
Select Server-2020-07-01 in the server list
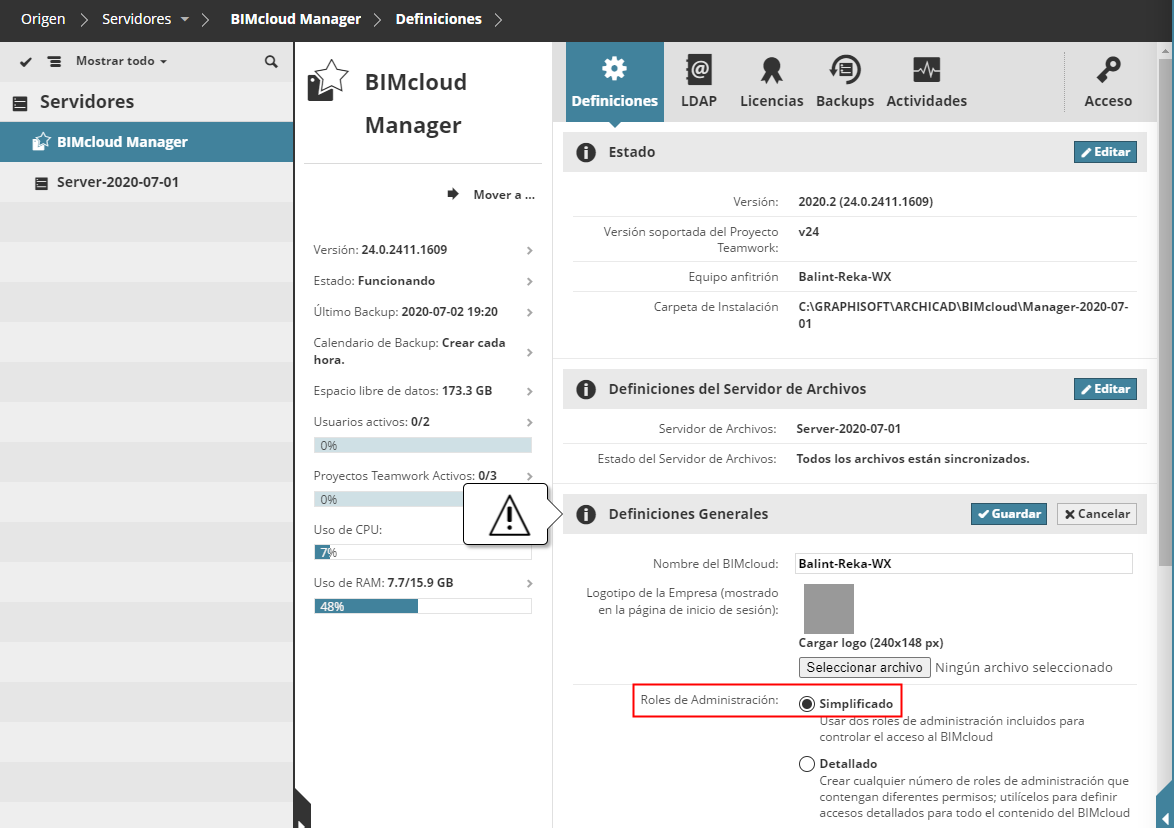(147, 182)
